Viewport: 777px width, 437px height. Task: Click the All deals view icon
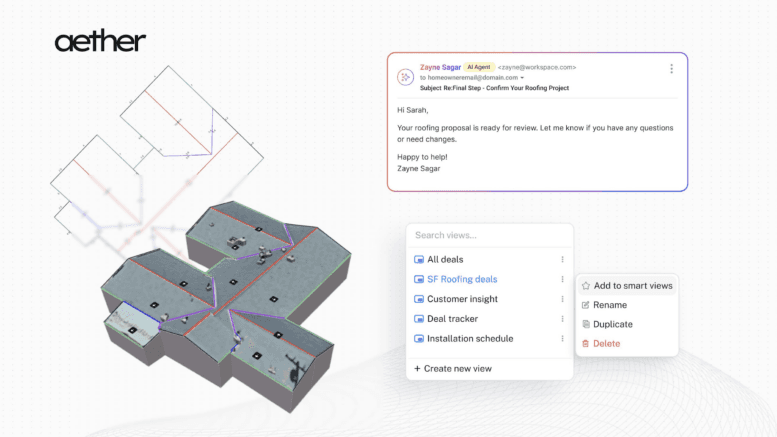point(419,260)
